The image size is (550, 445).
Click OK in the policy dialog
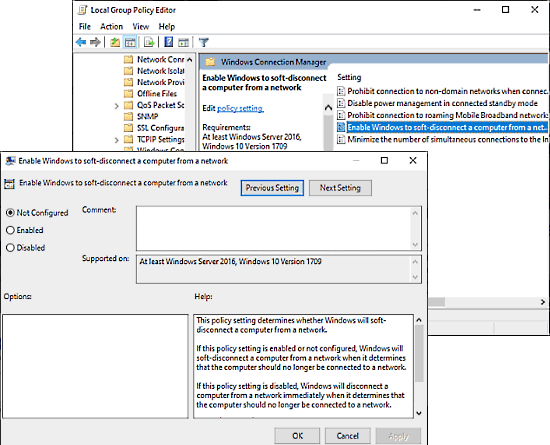click(x=297, y=436)
